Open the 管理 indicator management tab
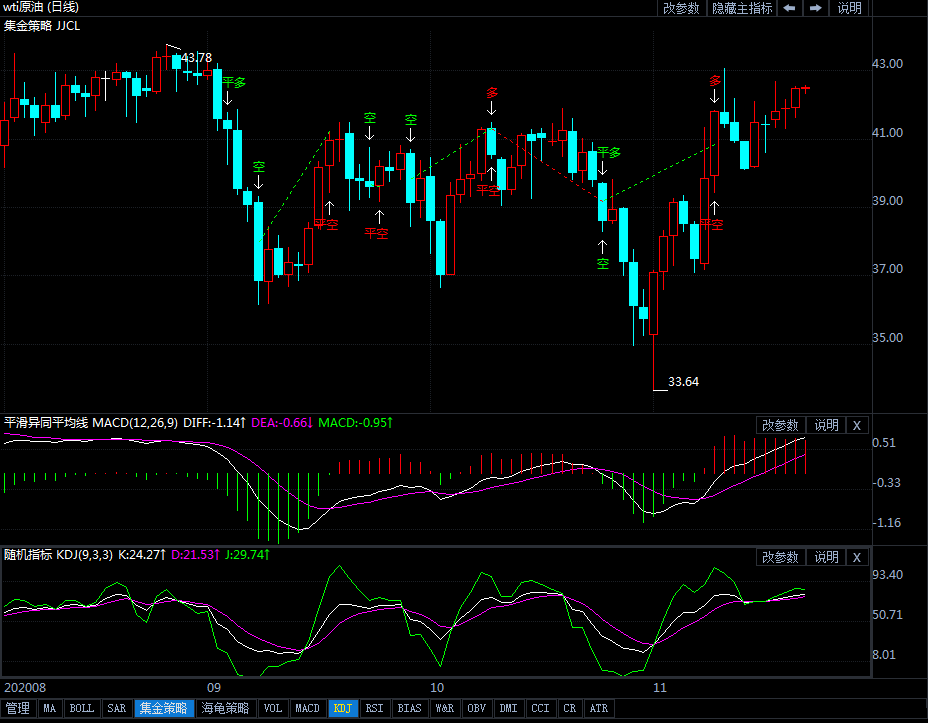 click(18, 709)
